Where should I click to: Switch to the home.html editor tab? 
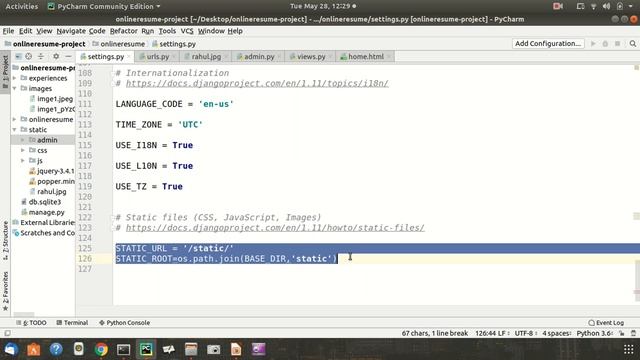click(366, 57)
